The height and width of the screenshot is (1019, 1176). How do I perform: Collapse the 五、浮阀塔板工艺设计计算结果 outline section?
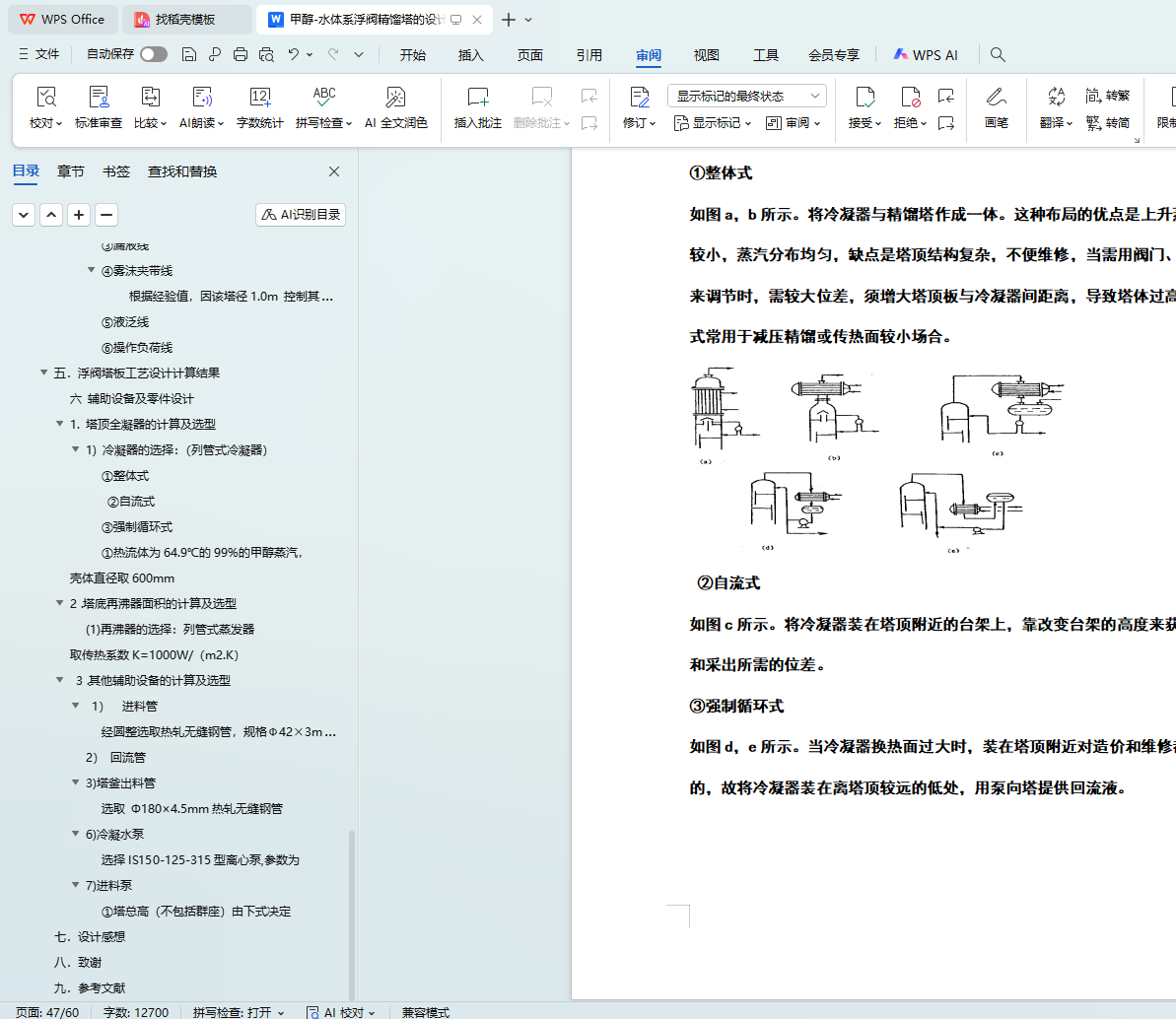pos(44,374)
